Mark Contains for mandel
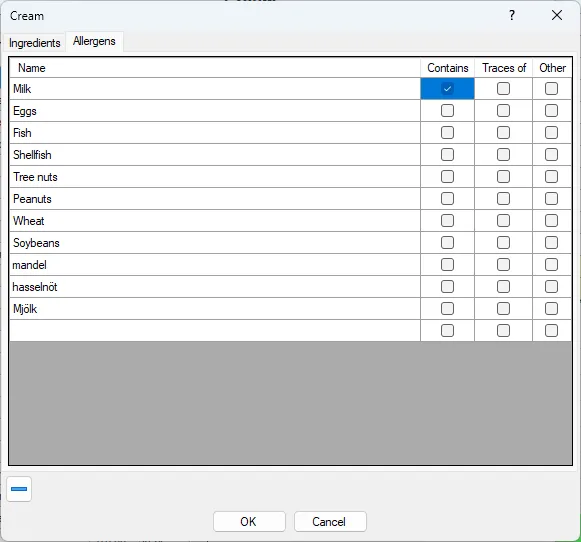The image size is (581, 542). [x=447, y=265]
